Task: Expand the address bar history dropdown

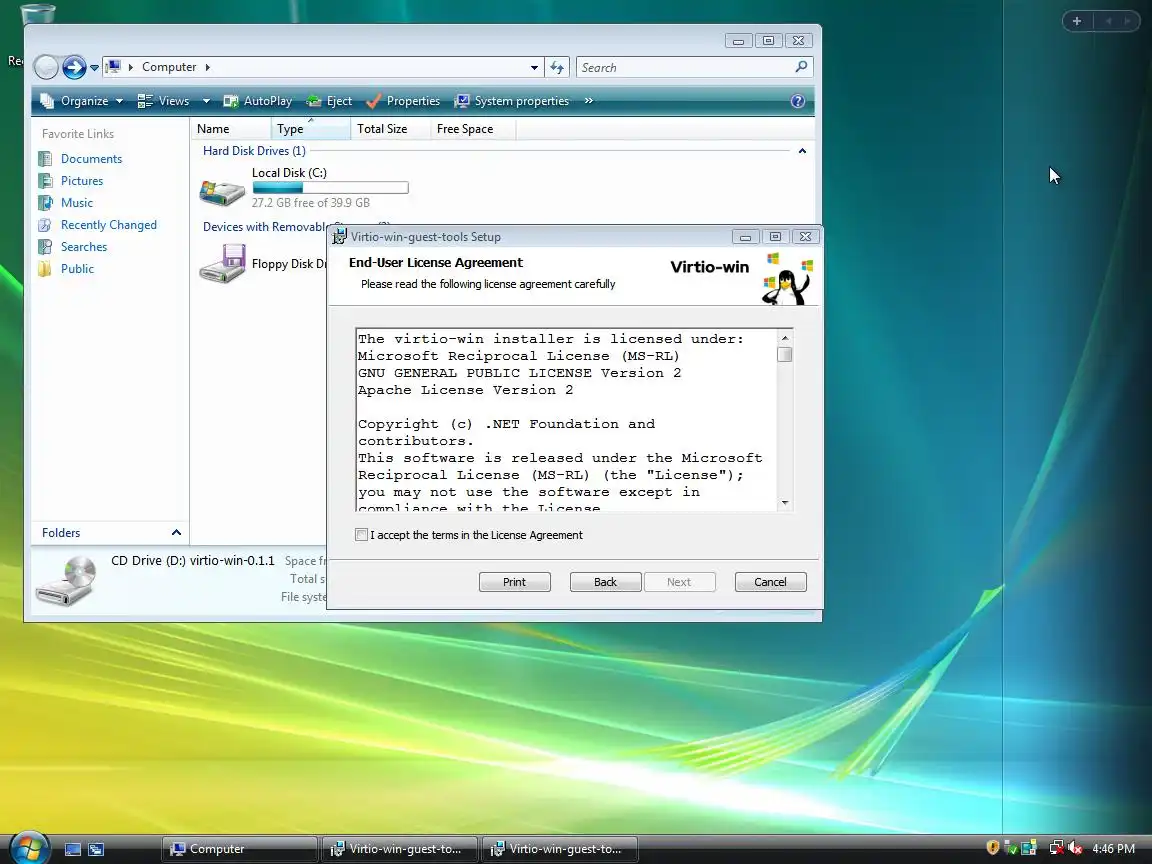Action: [534, 68]
